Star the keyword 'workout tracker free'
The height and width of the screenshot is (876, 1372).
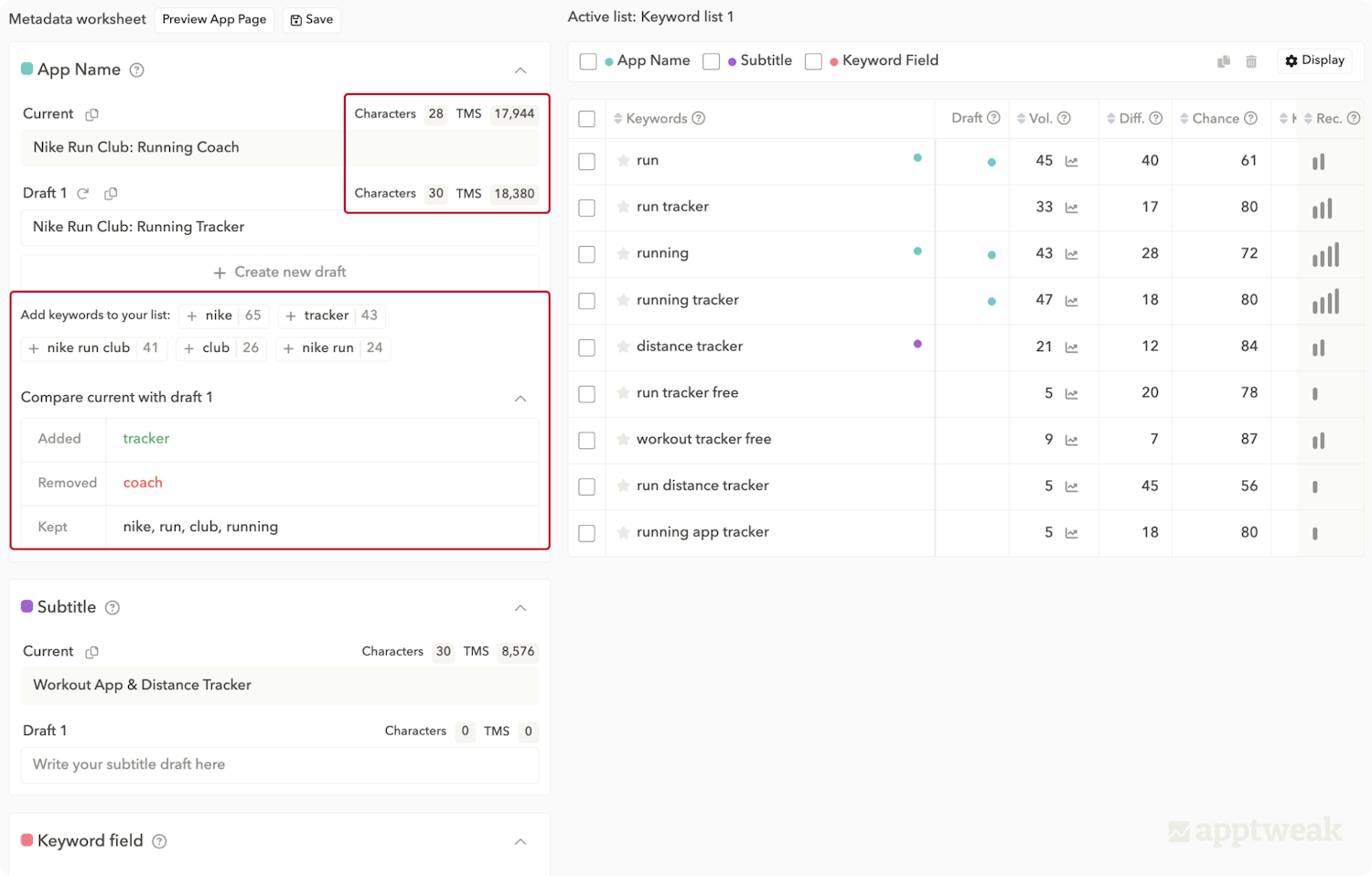623,440
